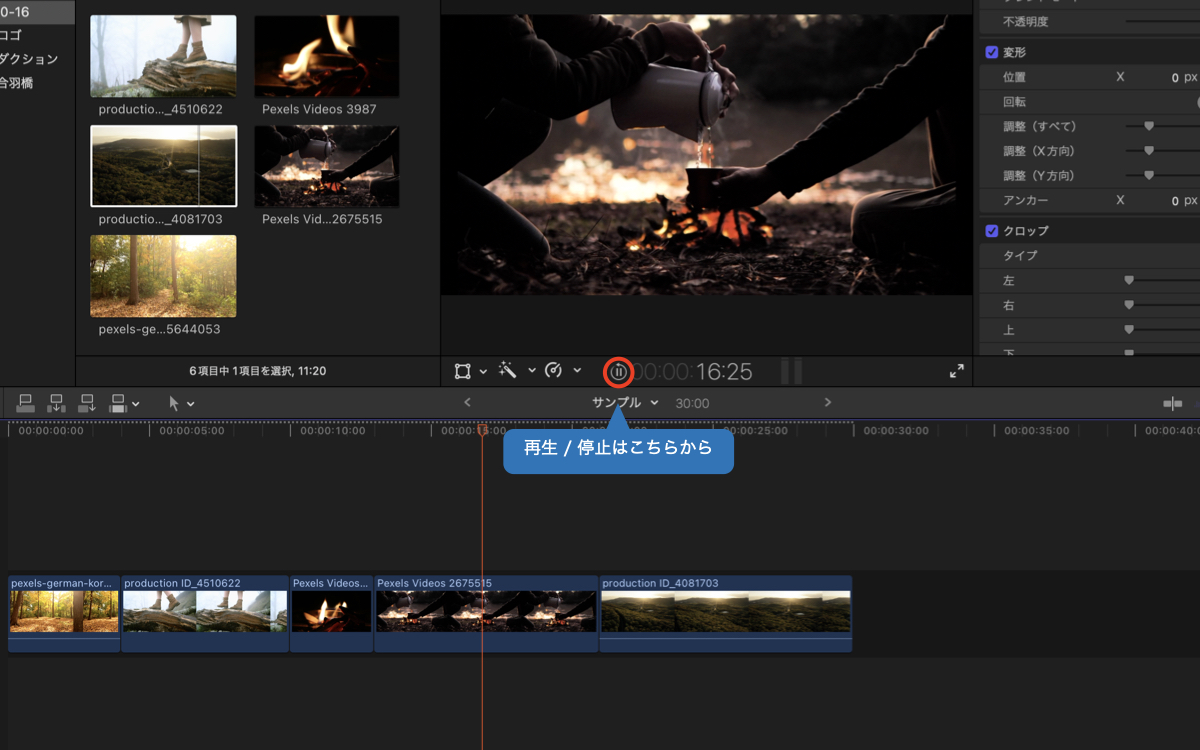
Task: Click the 調整（すべて） slider handle
Action: click(1149, 126)
